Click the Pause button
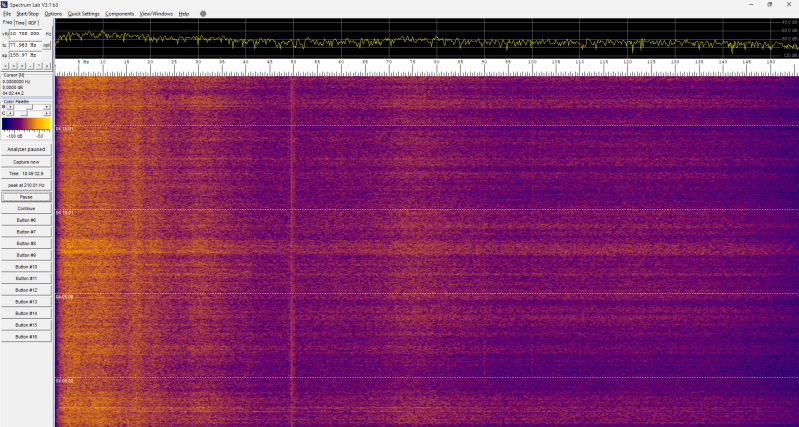 point(26,197)
